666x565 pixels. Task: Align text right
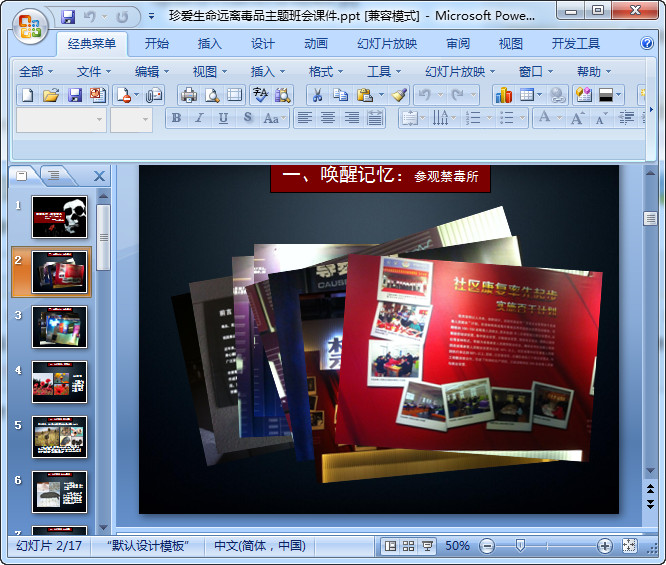351,118
